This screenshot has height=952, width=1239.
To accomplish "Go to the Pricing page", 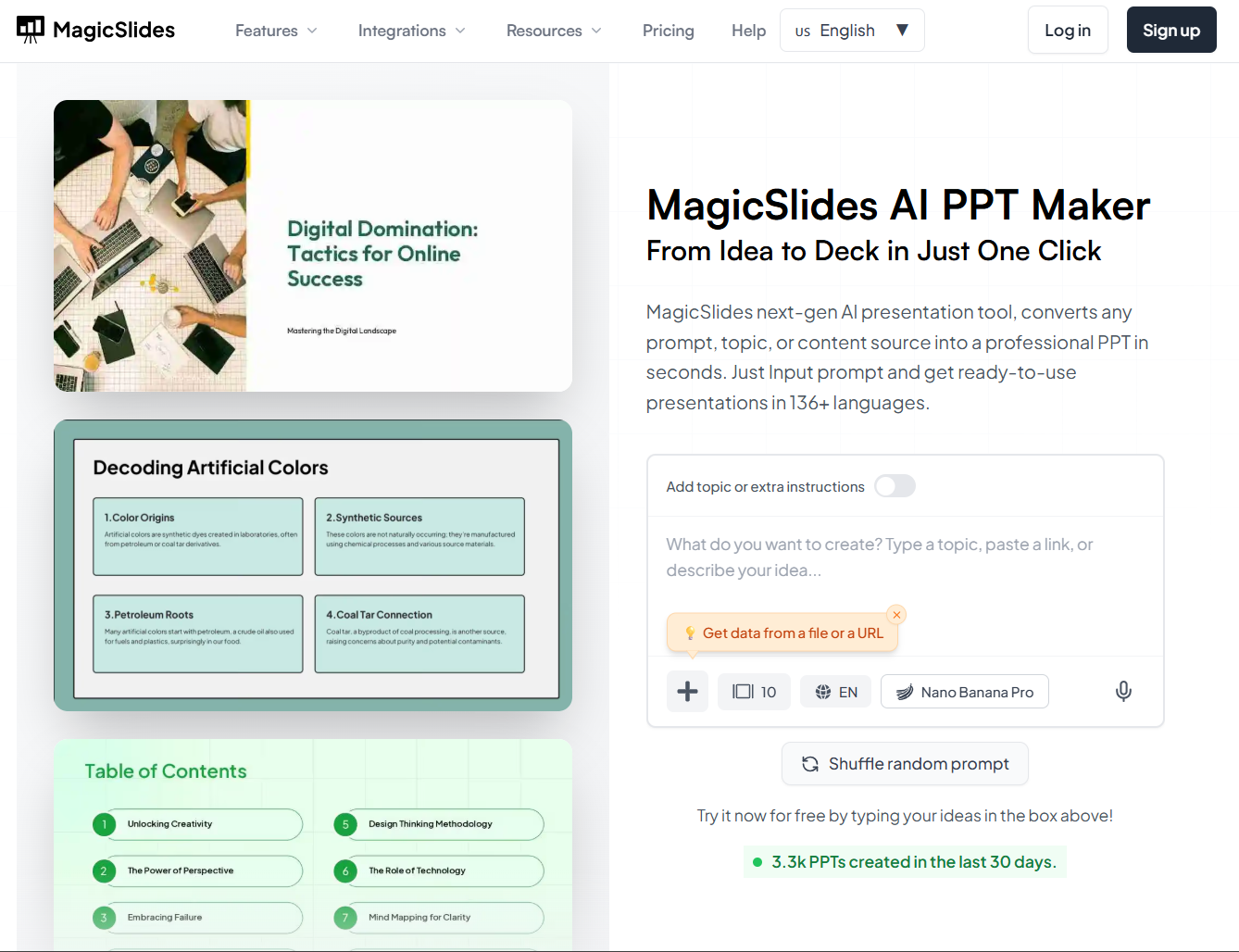I will tap(669, 31).
